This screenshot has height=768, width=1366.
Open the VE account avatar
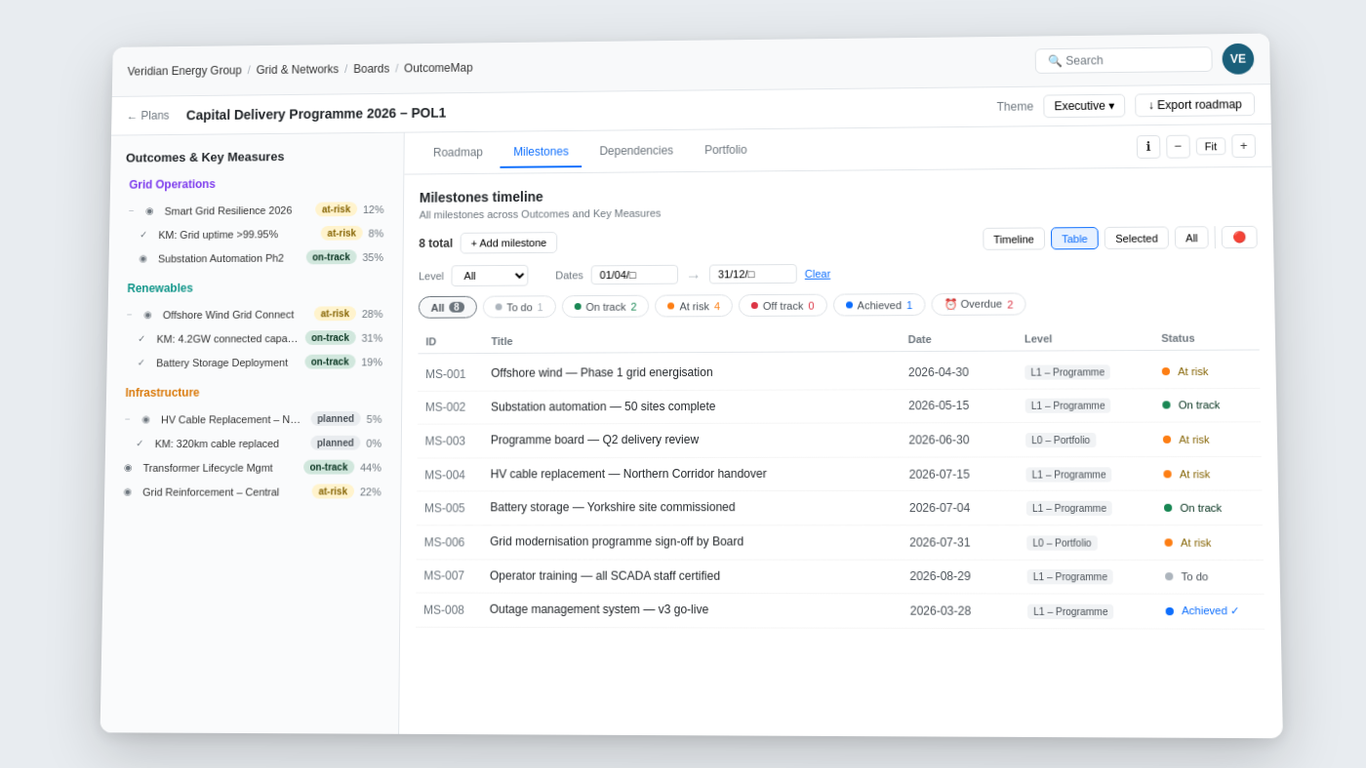[1238, 59]
